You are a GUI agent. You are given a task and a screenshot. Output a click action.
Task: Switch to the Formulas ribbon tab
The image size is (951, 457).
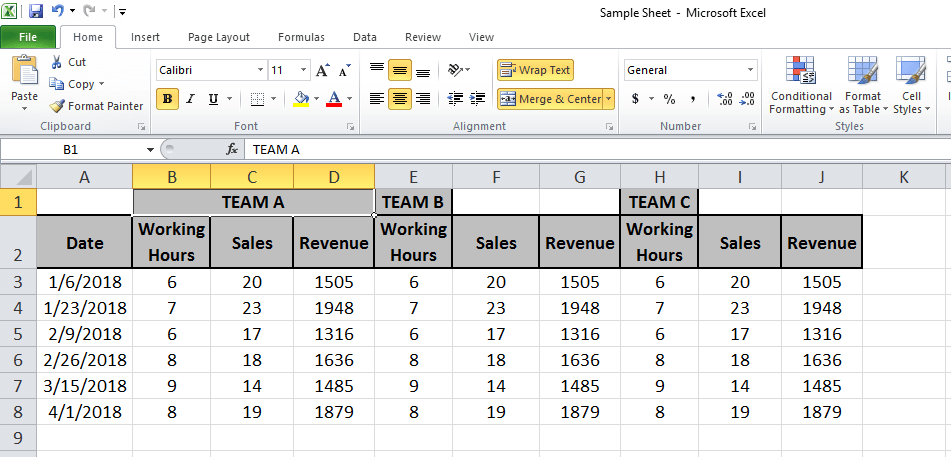pos(301,37)
